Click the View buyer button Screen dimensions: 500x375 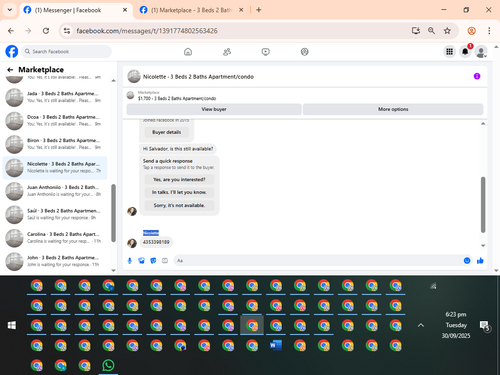point(214,109)
